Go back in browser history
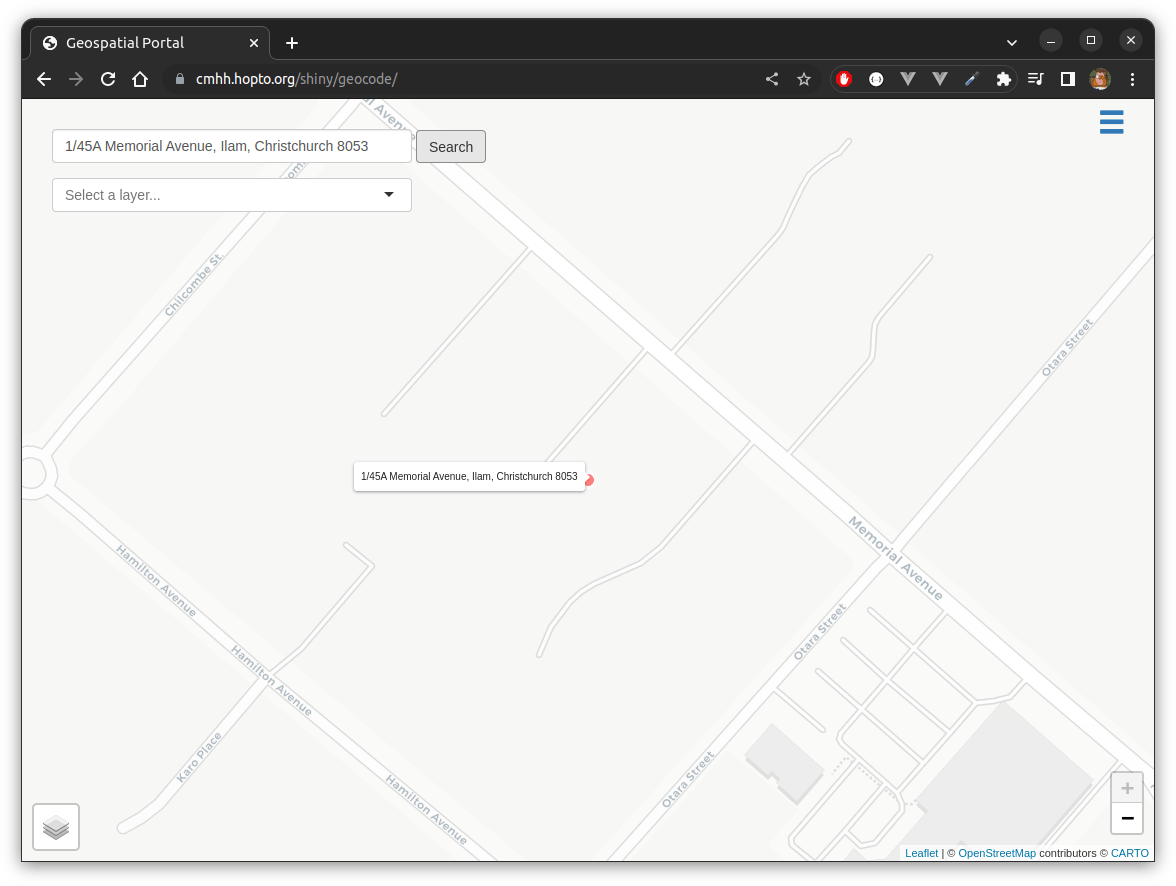 pos(44,79)
